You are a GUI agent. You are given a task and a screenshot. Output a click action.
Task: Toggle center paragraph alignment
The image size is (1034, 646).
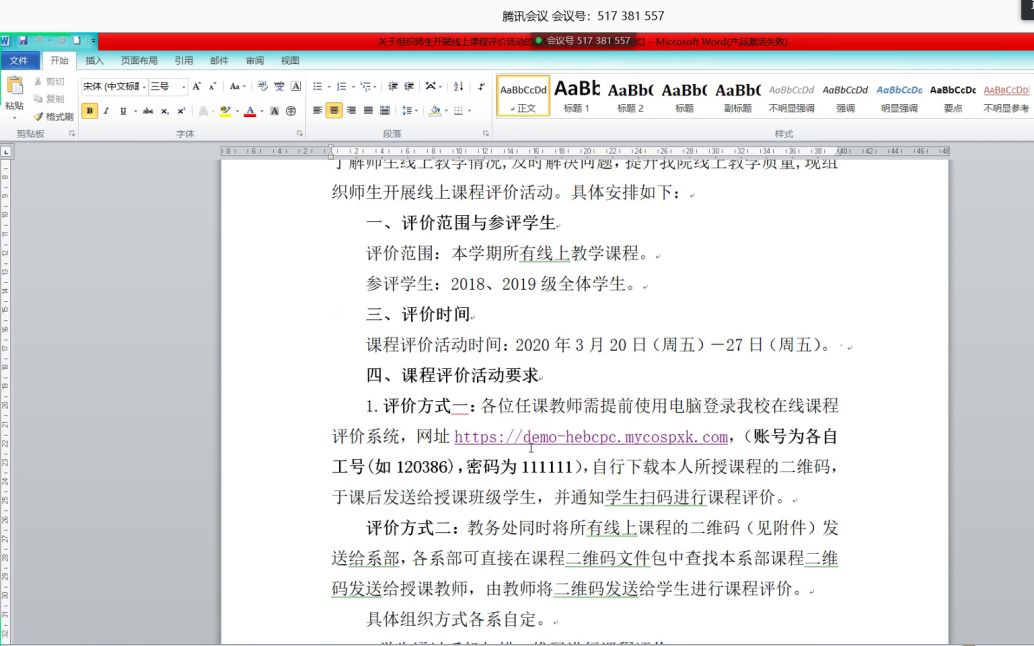pos(332,110)
